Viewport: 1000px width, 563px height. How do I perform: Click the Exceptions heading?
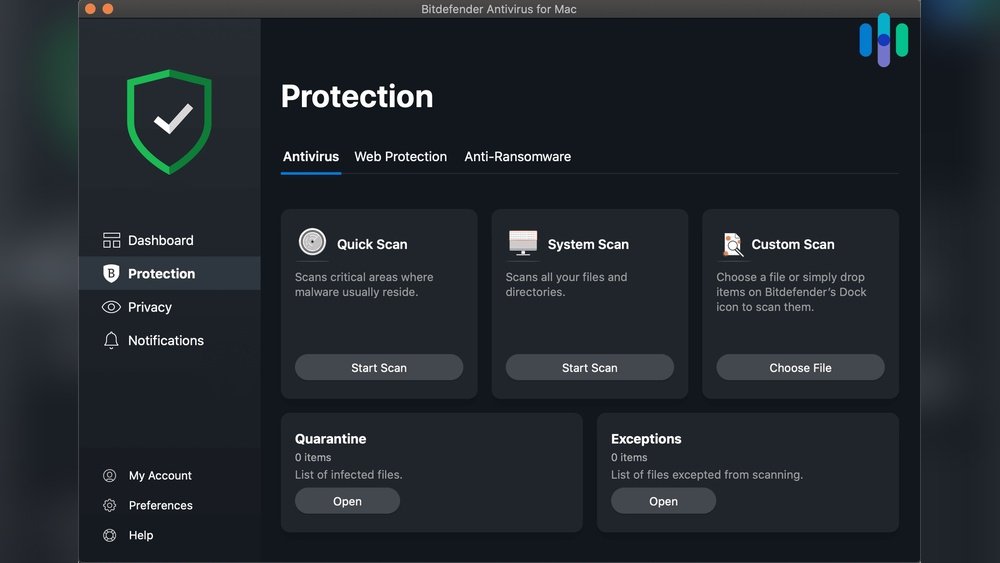point(646,439)
